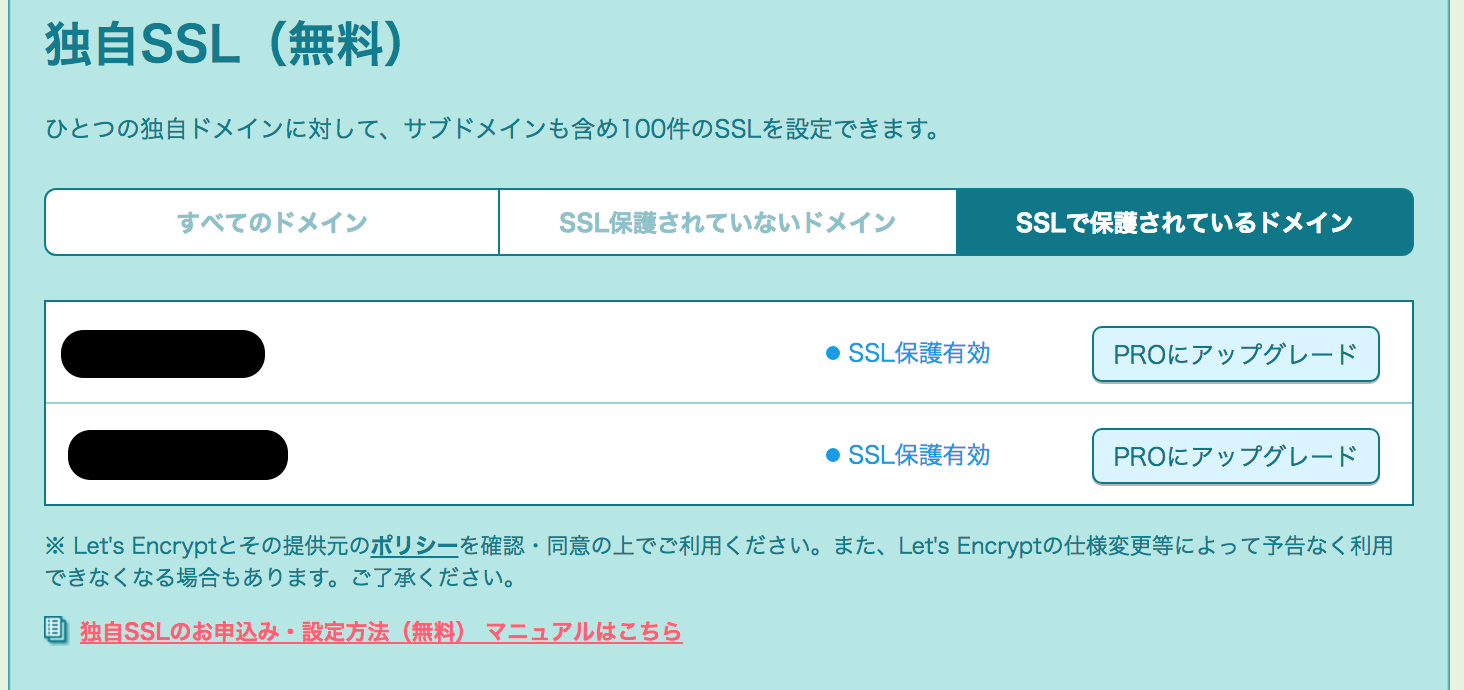
Task: Click the blue status dot in second domain row
Action: (x=832, y=456)
